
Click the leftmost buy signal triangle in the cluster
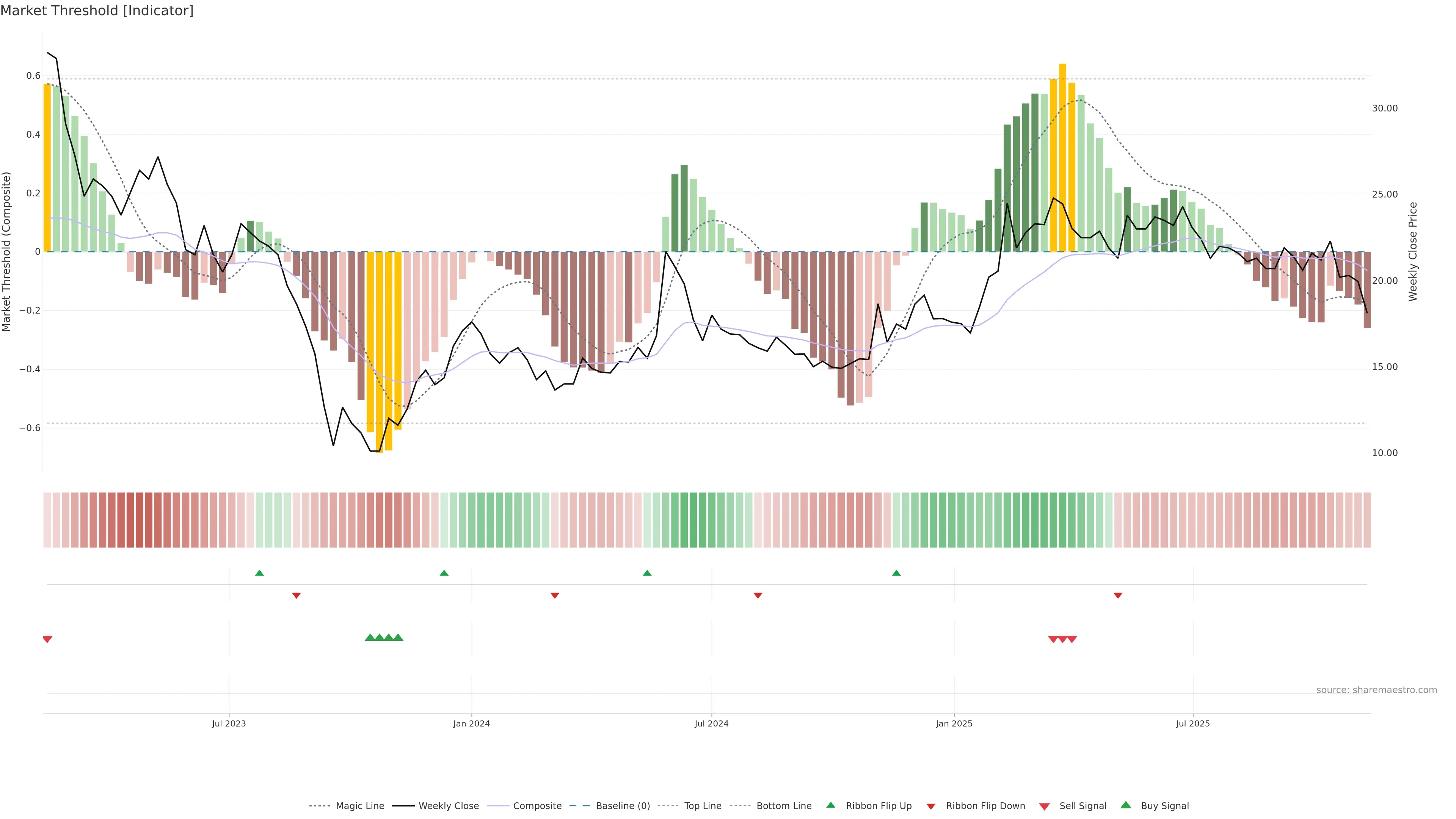pyautogui.click(x=370, y=637)
